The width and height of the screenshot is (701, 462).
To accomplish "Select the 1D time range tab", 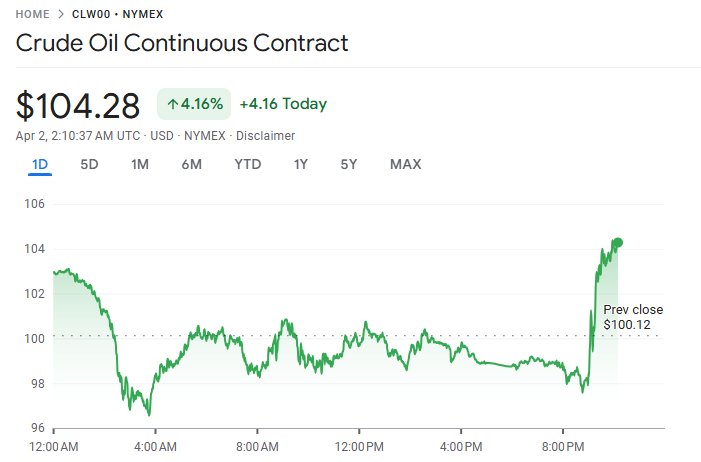I will point(40,164).
